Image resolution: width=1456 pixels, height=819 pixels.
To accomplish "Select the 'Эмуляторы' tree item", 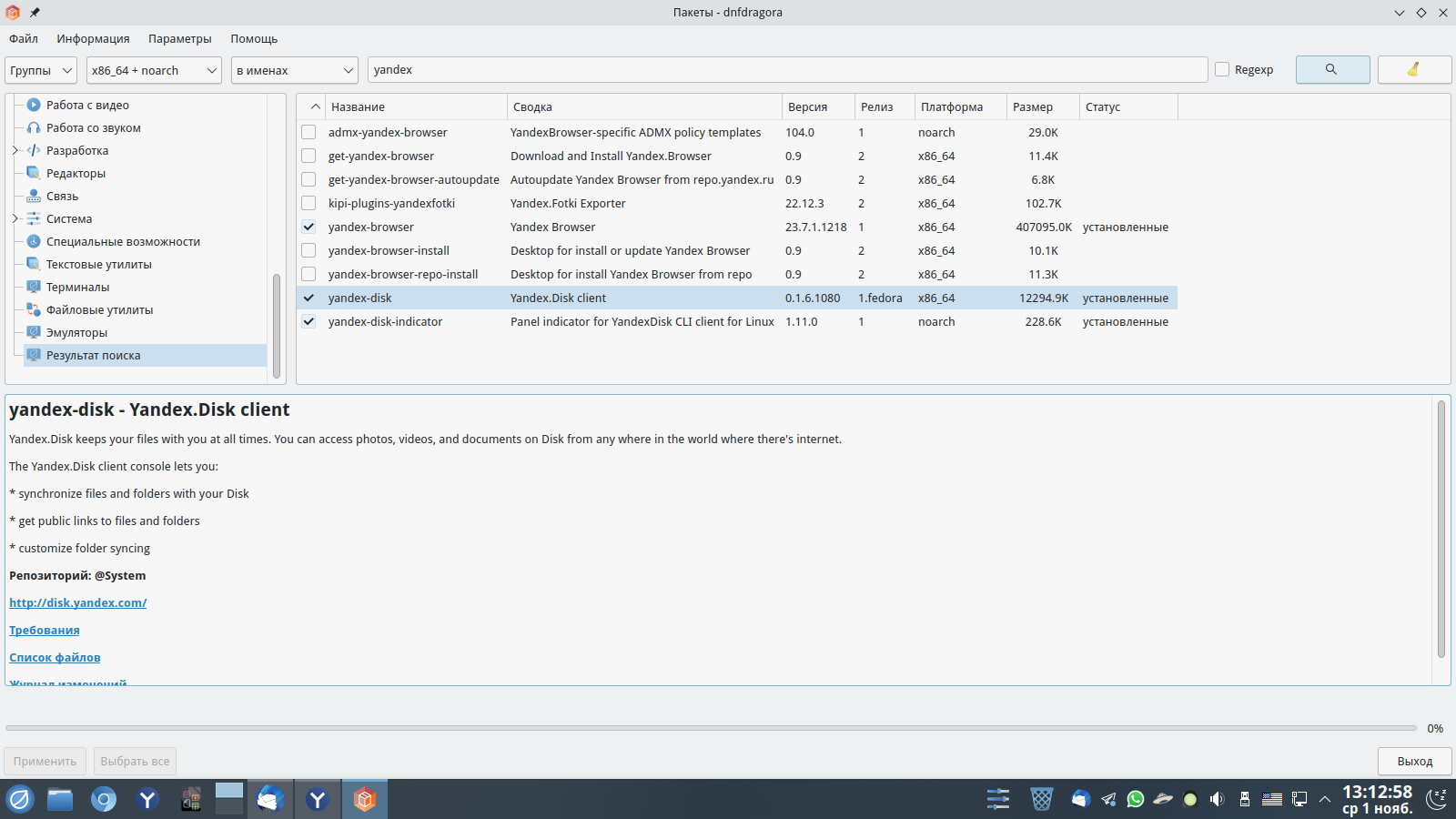I will click(76, 332).
